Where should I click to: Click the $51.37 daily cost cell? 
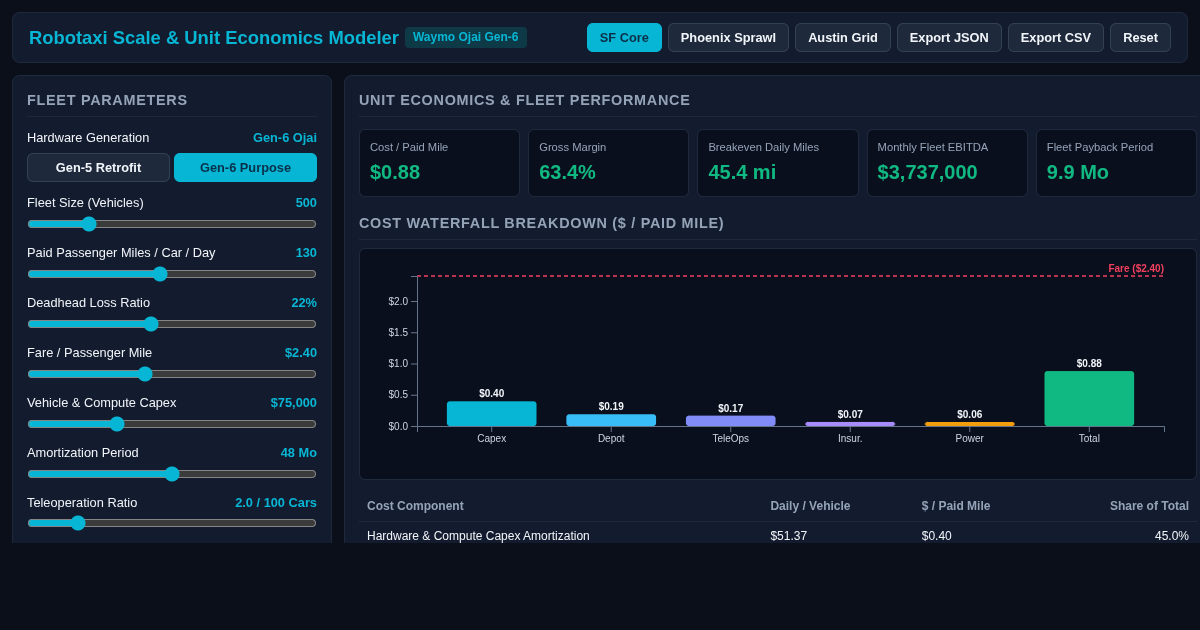coord(788,536)
